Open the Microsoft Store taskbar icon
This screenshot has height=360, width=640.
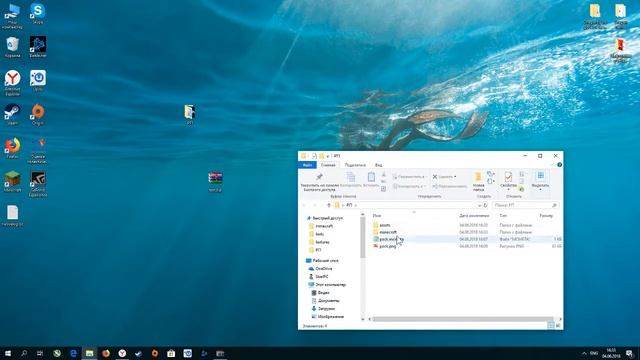tap(171, 353)
